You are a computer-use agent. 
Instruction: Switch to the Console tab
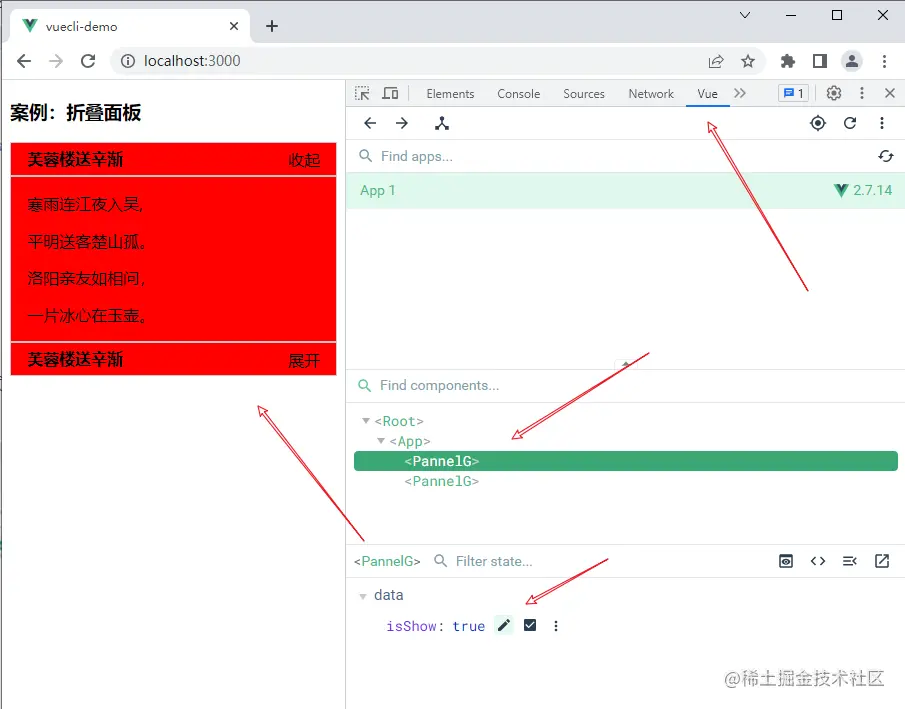click(518, 94)
